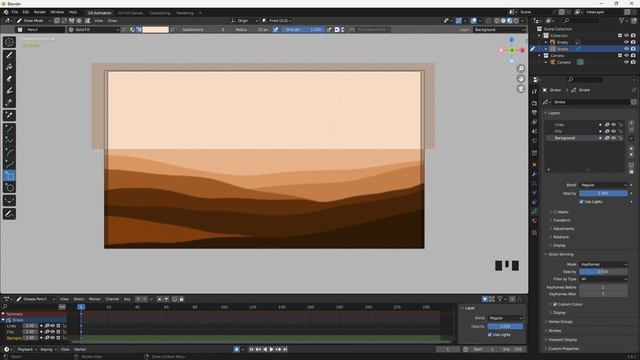Toggle Use Lights checkbox in timeline Layer panel

tap(490, 335)
